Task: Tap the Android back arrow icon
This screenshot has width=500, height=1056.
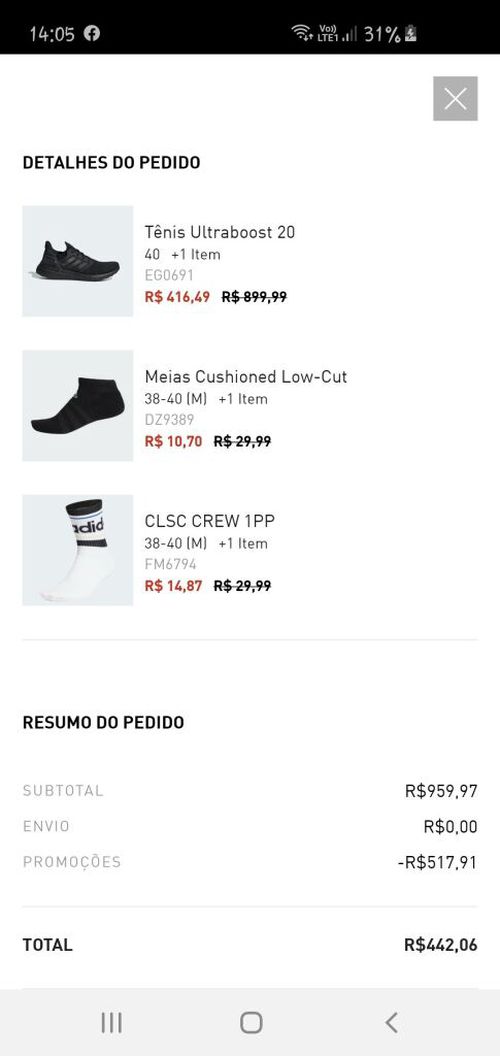Action: tap(392, 1022)
